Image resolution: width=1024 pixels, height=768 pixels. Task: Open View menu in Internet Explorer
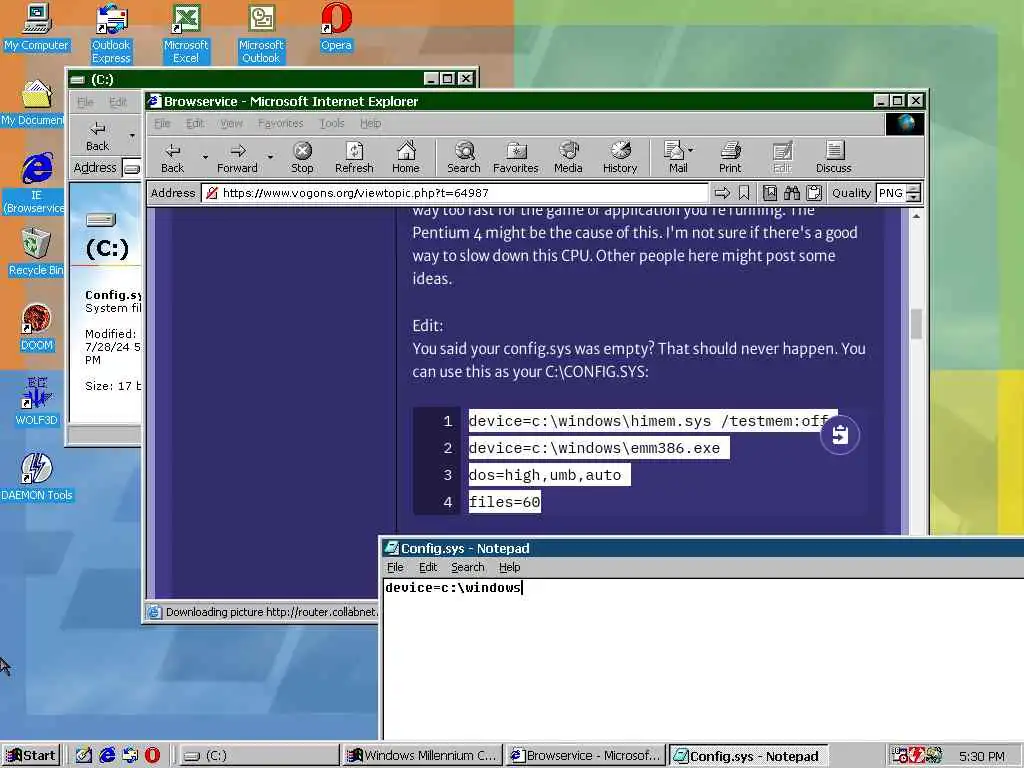tap(231, 123)
